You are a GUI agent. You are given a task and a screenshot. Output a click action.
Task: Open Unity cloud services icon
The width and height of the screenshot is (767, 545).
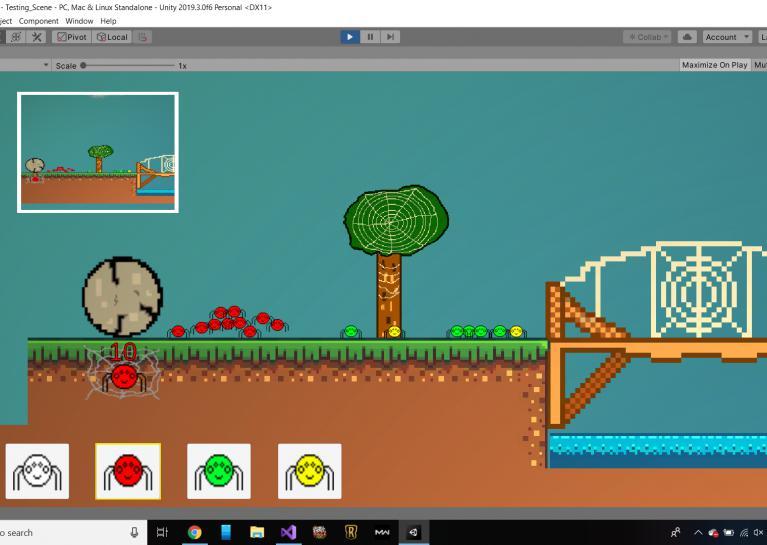[687, 37]
